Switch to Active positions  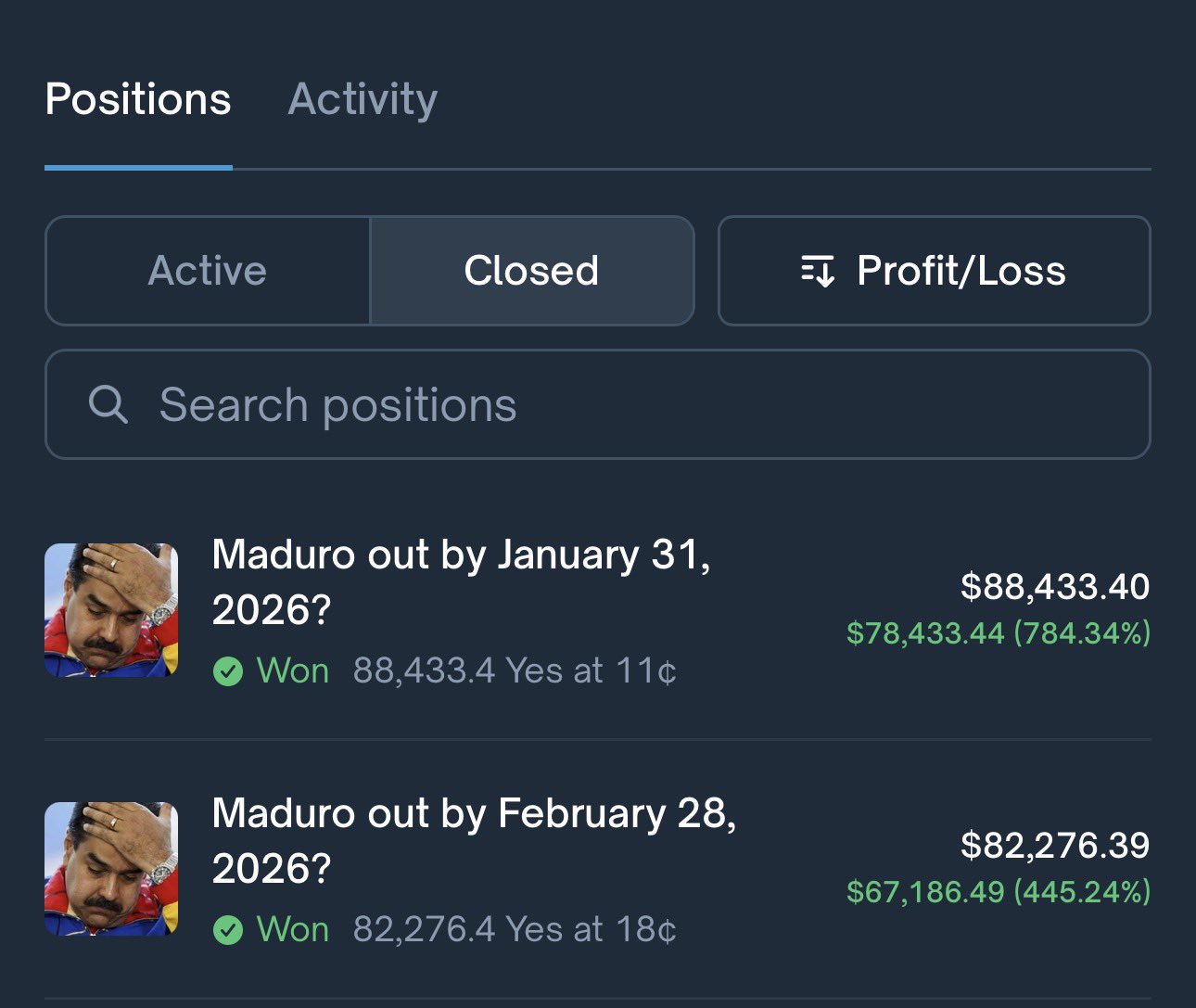[x=208, y=271]
